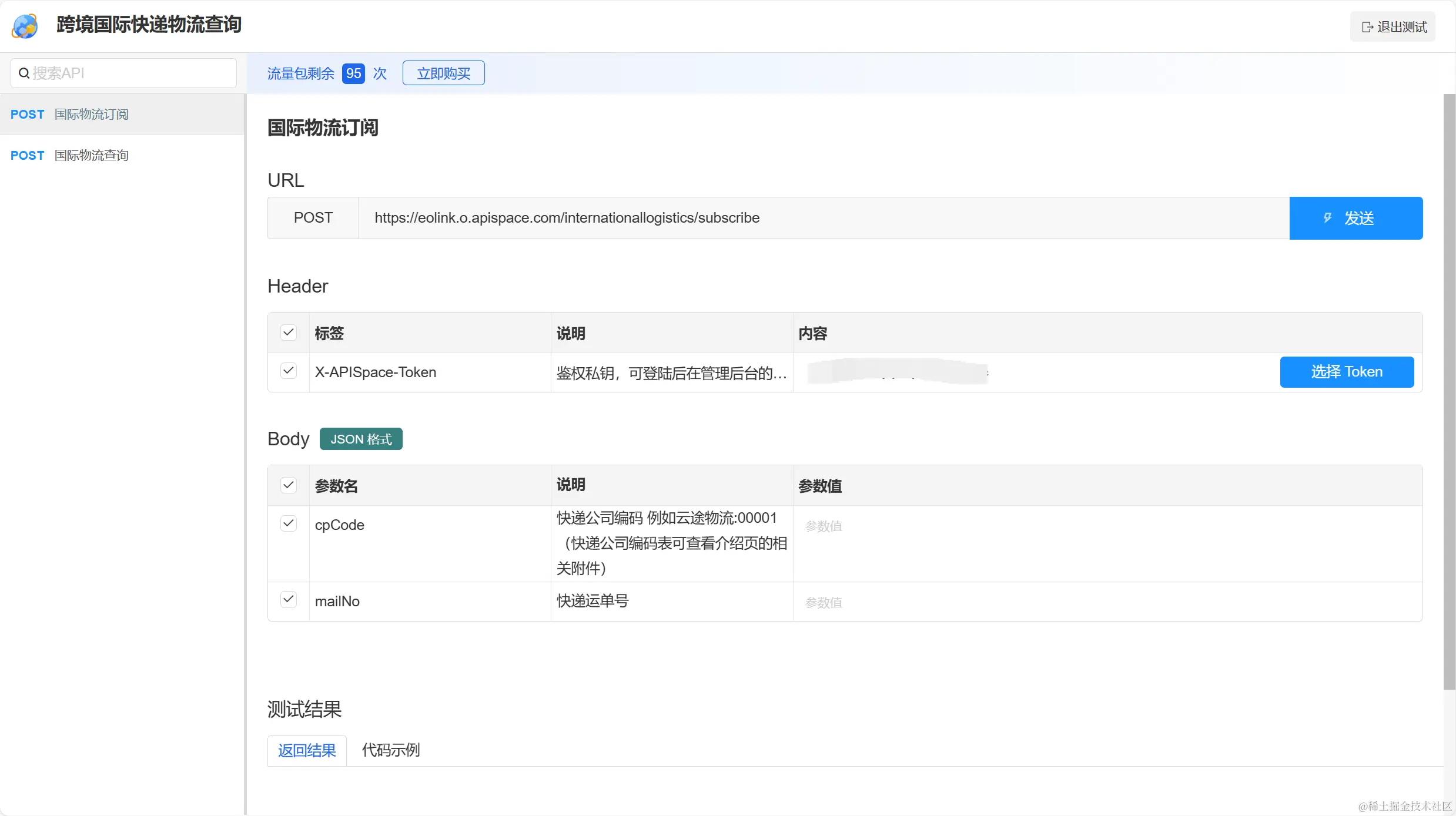The image size is (1456, 816).
Task: Toggle the select-all checkbox in the Body table
Action: 288,485
